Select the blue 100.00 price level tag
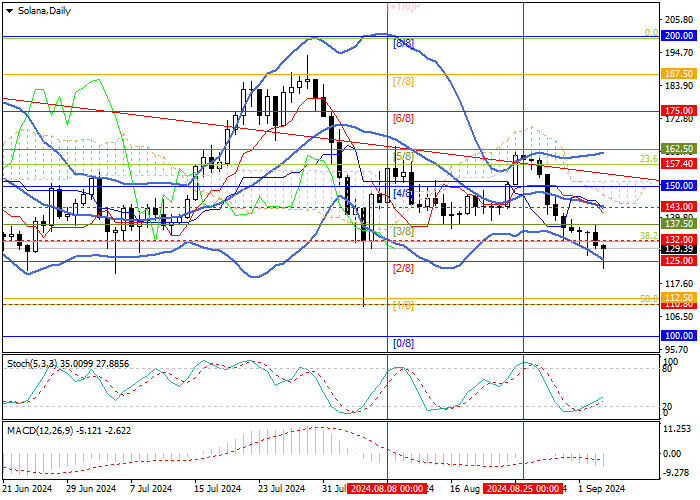Viewport: 700px width, 500px height. point(679,336)
